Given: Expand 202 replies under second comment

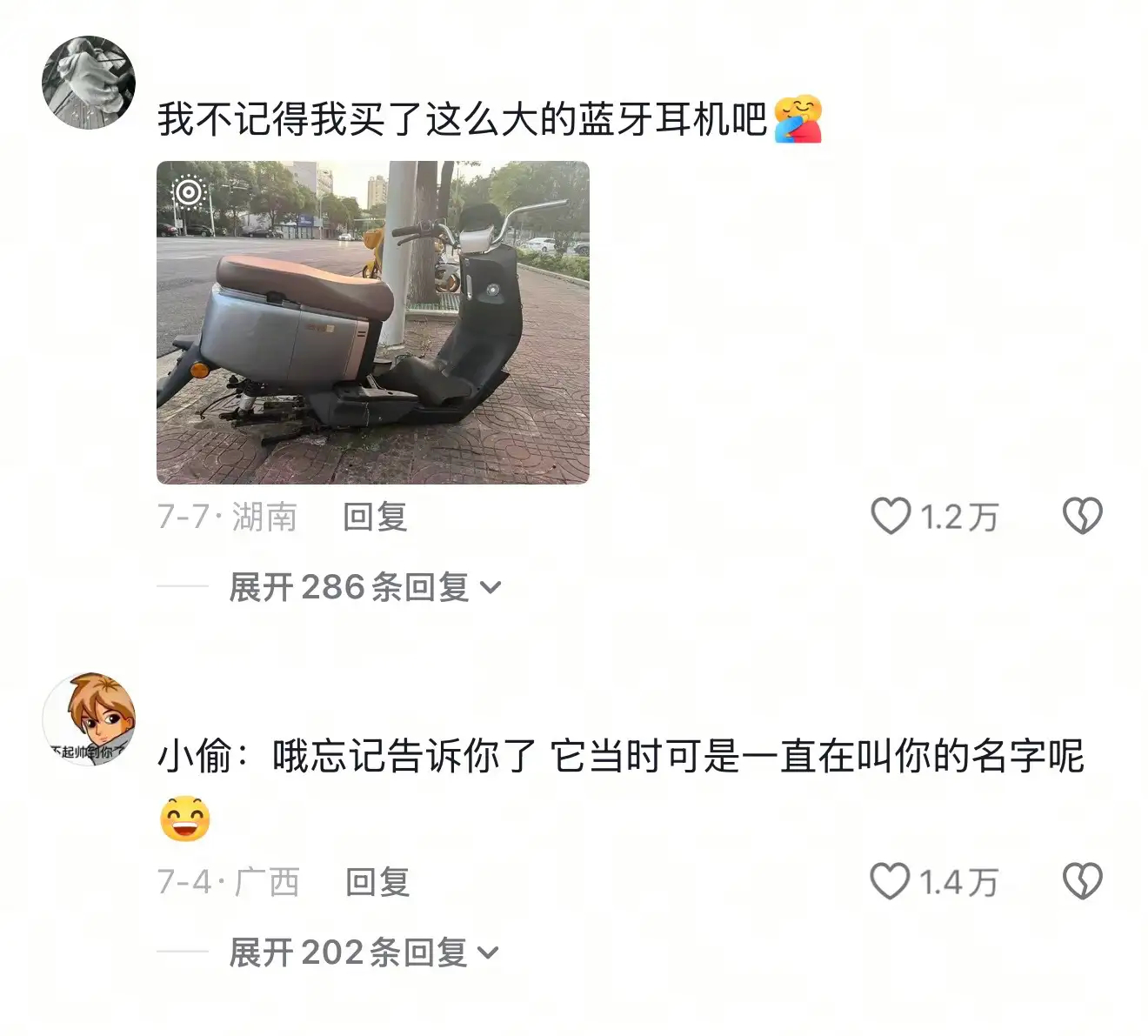Looking at the screenshot, I should click(x=364, y=952).
